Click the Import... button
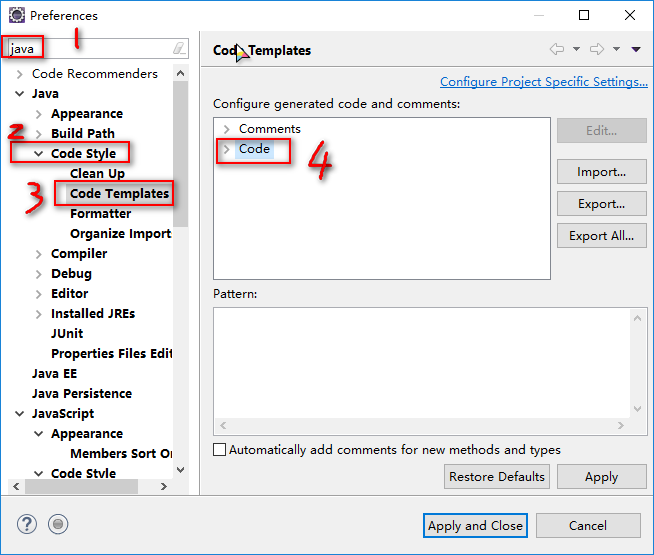This screenshot has width=654, height=555. (602, 171)
